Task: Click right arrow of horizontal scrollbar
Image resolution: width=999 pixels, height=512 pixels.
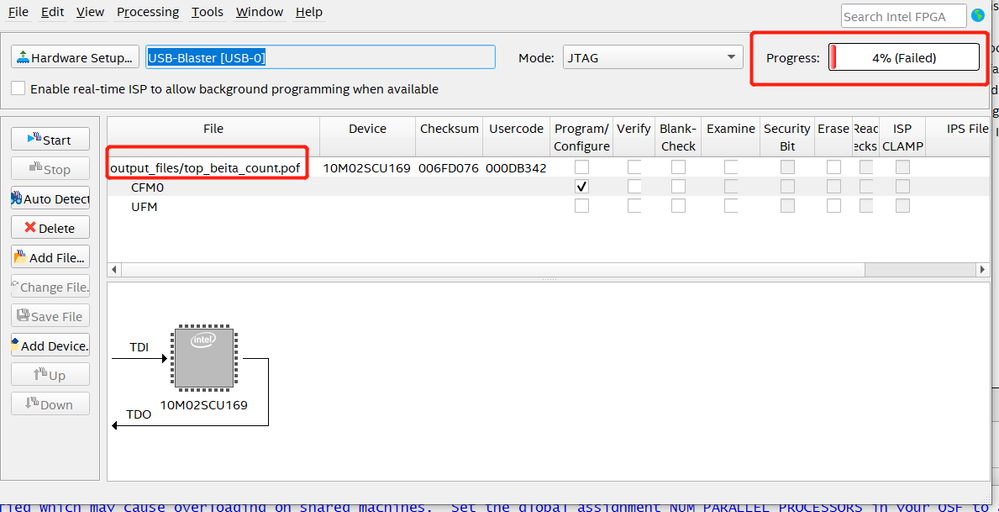Action: [x=983, y=269]
